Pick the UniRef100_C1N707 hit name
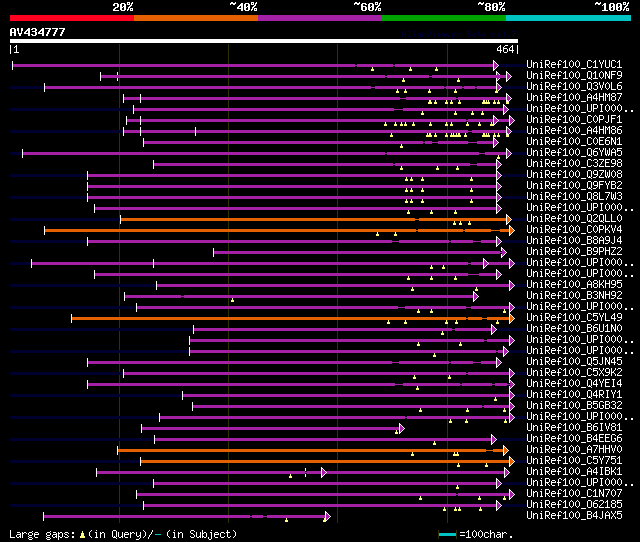This screenshot has width=640, height=542. pyautogui.click(x=574, y=494)
